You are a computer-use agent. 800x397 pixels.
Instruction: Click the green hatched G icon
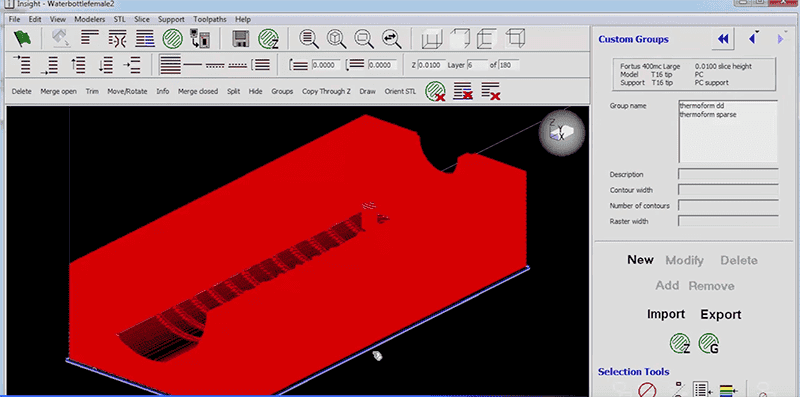(x=708, y=343)
